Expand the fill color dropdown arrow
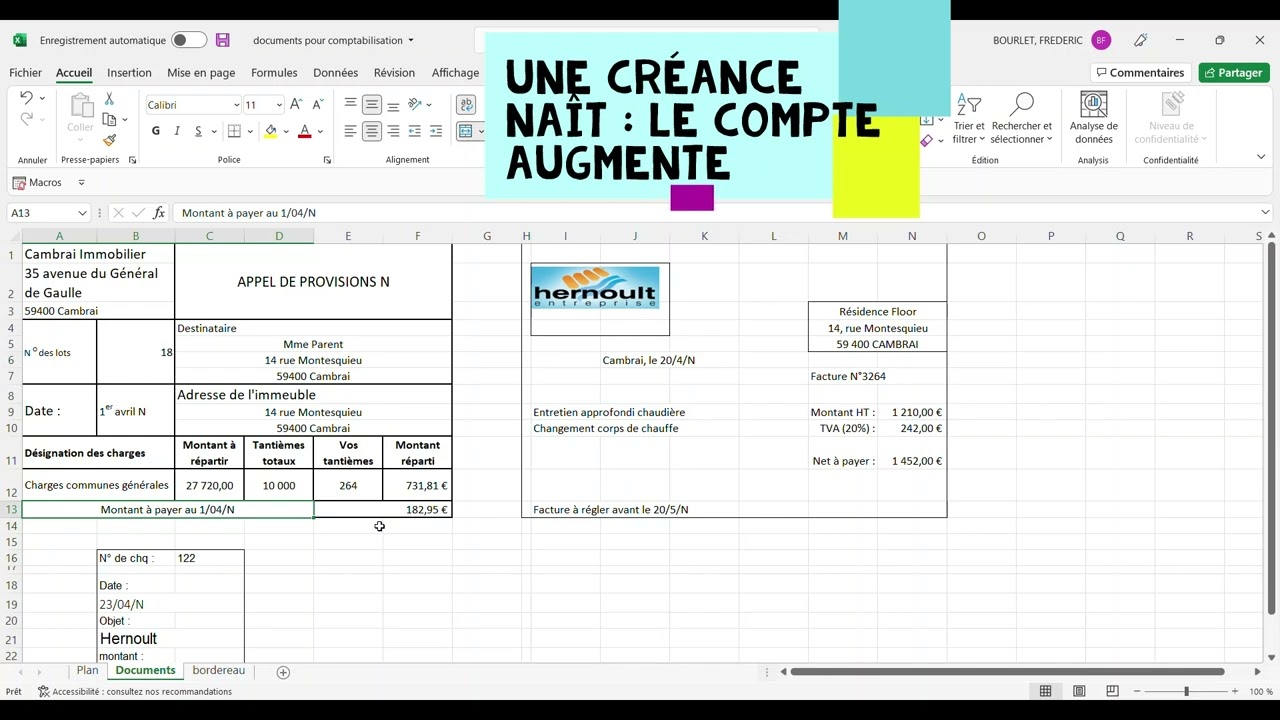This screenshot has height=720, width=1280. pyautogui.click(x=284, y=132)
